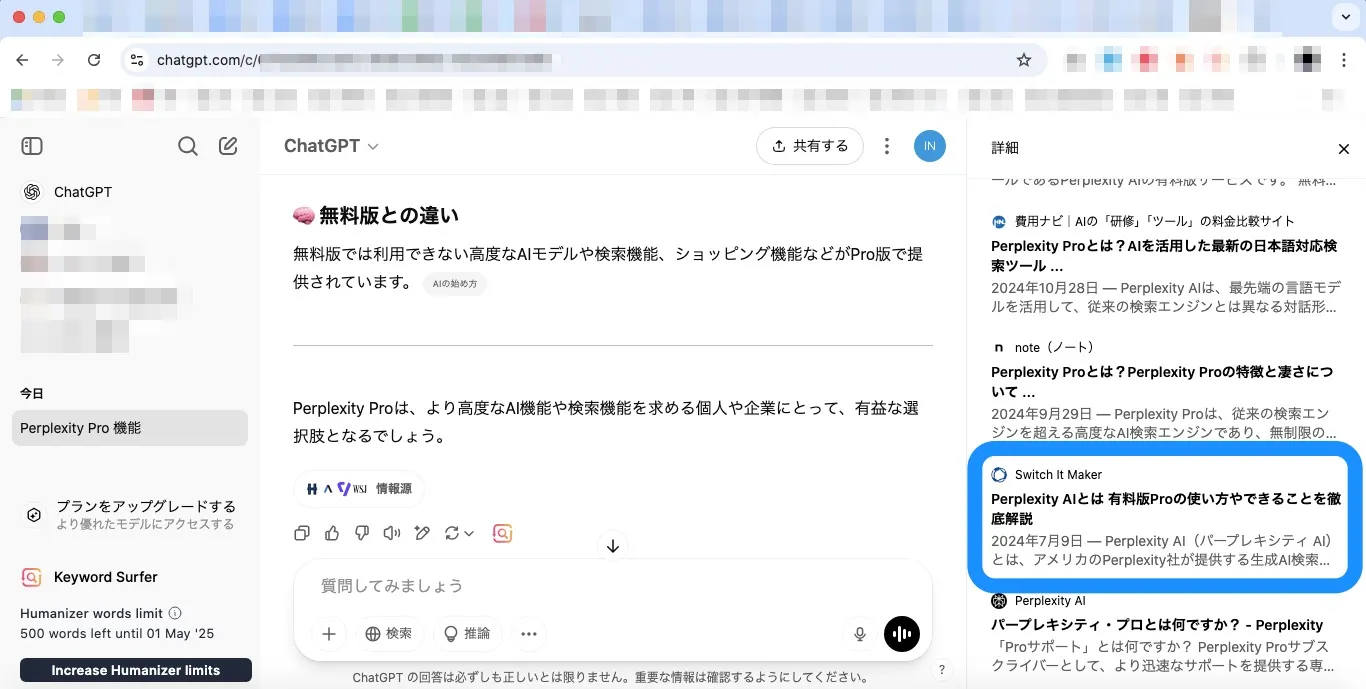
Task: Play the response aloud with the speaker icon
Action: [x=392, y=533]
